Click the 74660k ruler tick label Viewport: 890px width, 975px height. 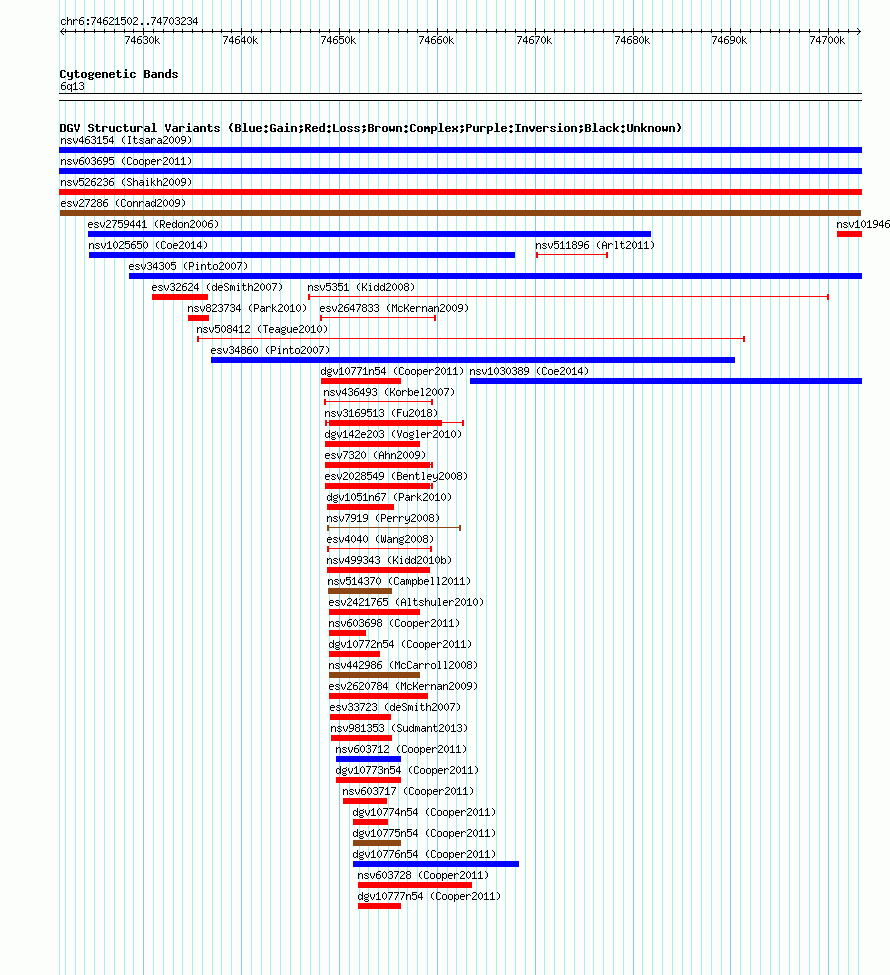point(437,40)
